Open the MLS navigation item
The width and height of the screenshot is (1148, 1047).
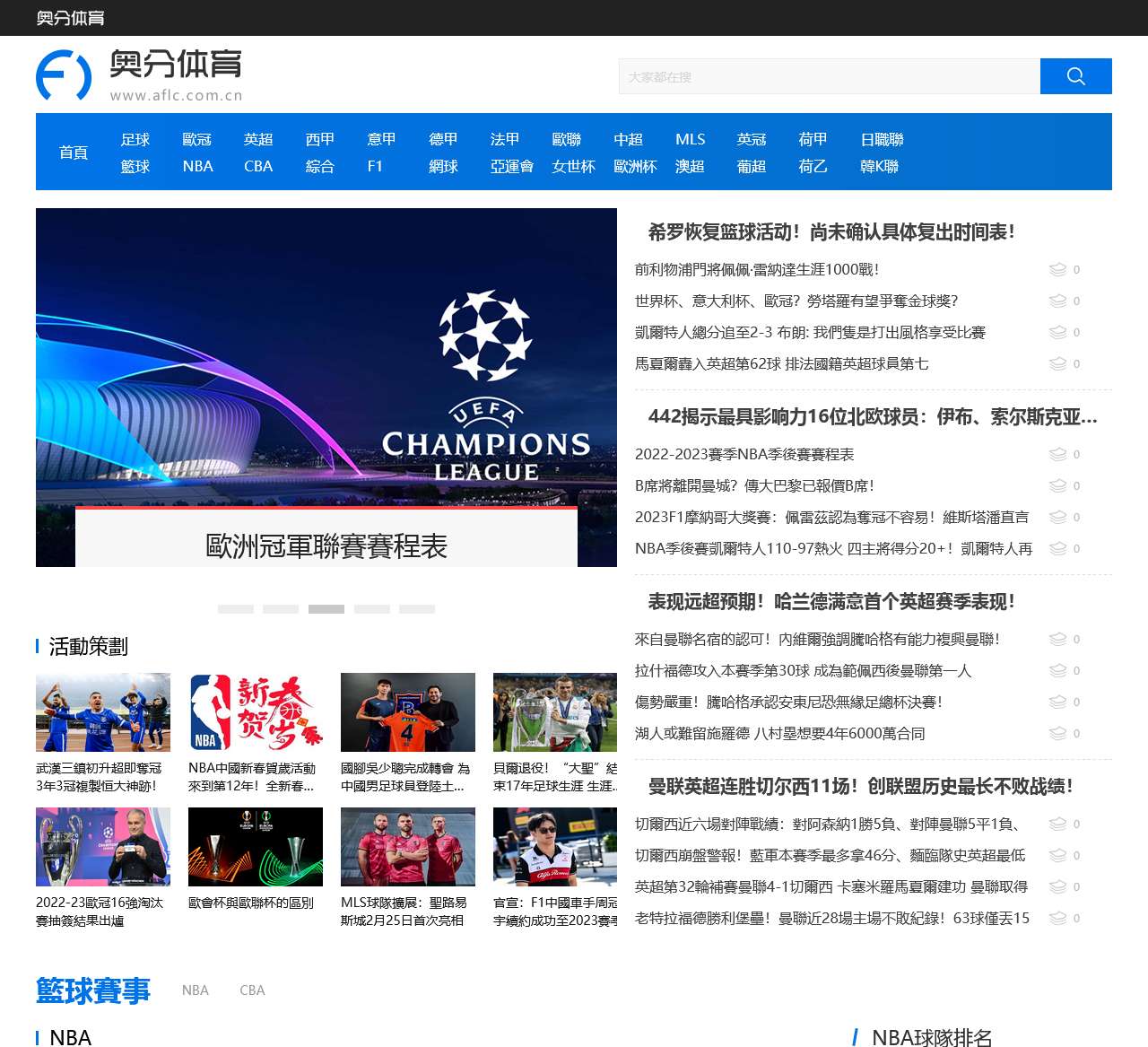point(691,139)
